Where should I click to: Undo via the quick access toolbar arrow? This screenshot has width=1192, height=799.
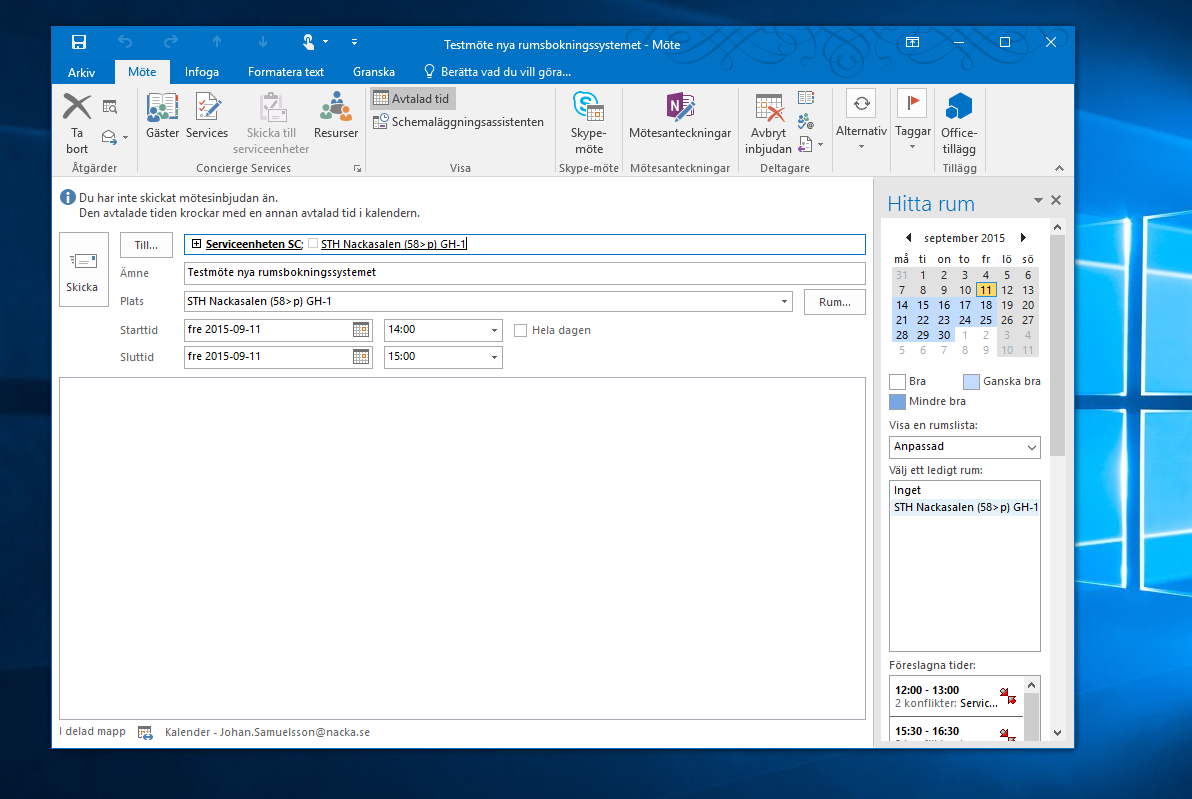coord(125,42)
